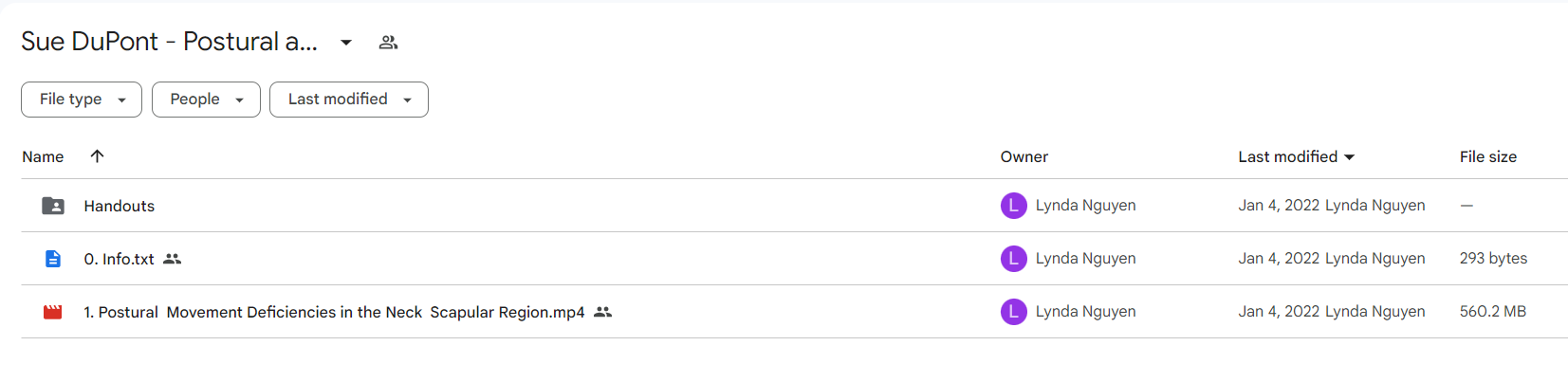Click the blue document icon for 0. Info.txt
Image resolution: width=1568 pixels, height=382 pixels.
[53, 259]
